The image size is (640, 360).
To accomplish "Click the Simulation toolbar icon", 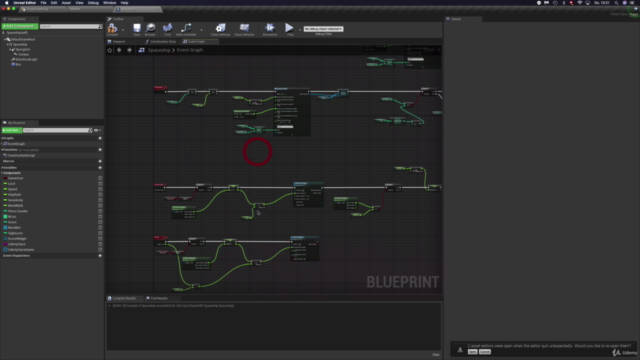I will click(270, 28).
